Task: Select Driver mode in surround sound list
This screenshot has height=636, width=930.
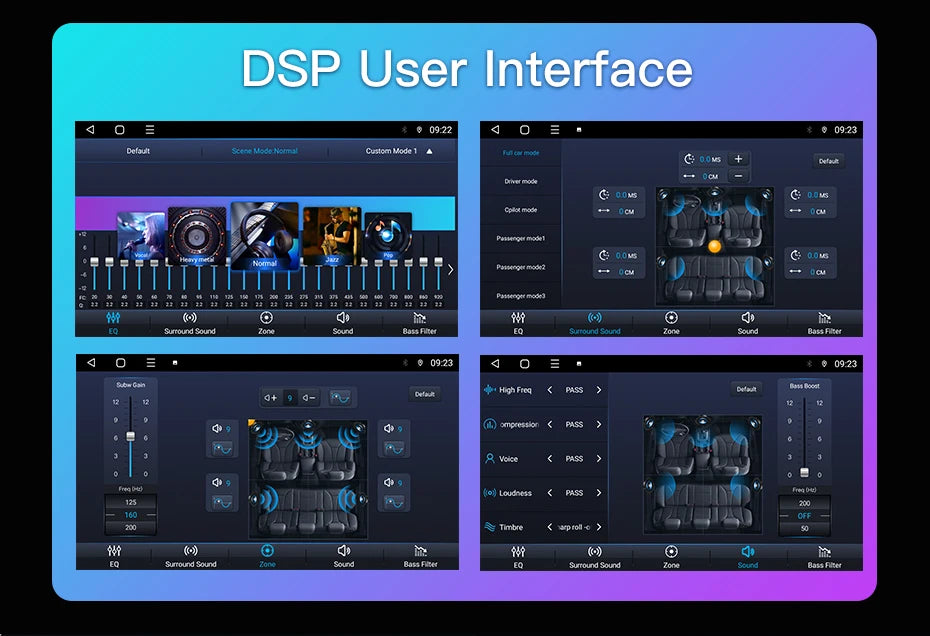Action: (x=520, y=182)
